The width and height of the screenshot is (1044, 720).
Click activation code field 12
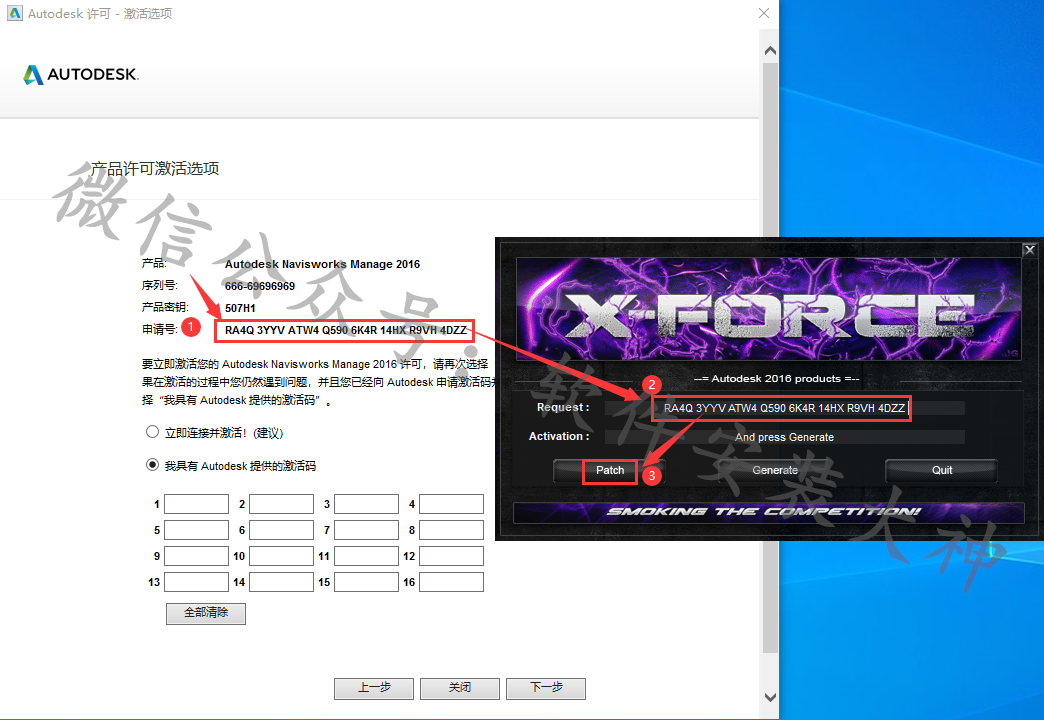[451, 556]
